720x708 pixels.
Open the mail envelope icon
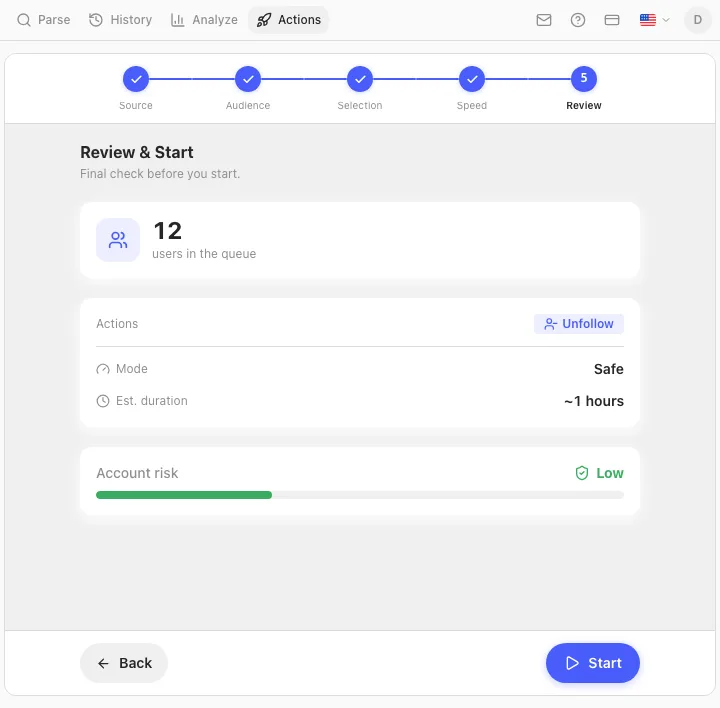tap(544, 20)
